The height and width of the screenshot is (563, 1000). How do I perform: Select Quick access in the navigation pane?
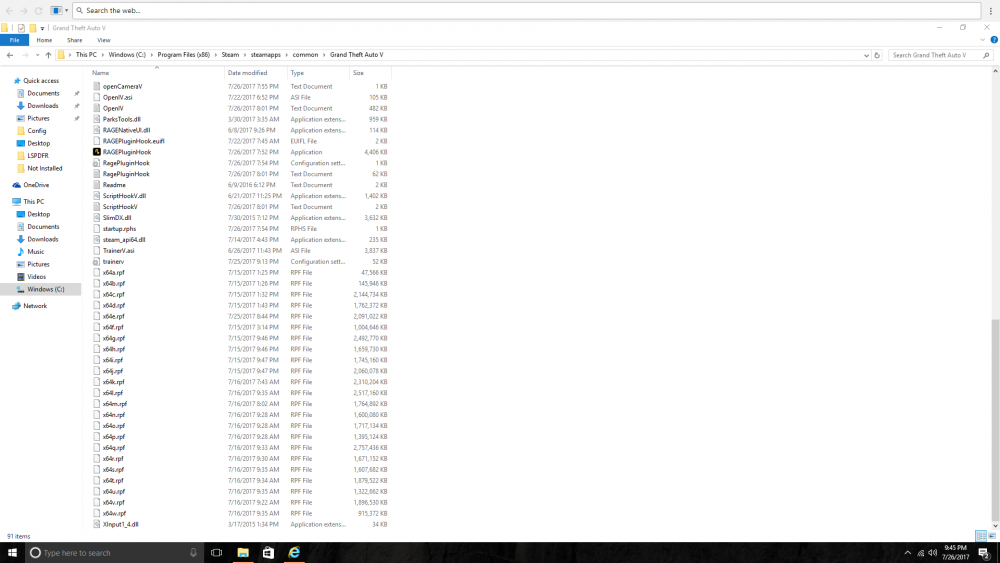click(x=41, y=81)
